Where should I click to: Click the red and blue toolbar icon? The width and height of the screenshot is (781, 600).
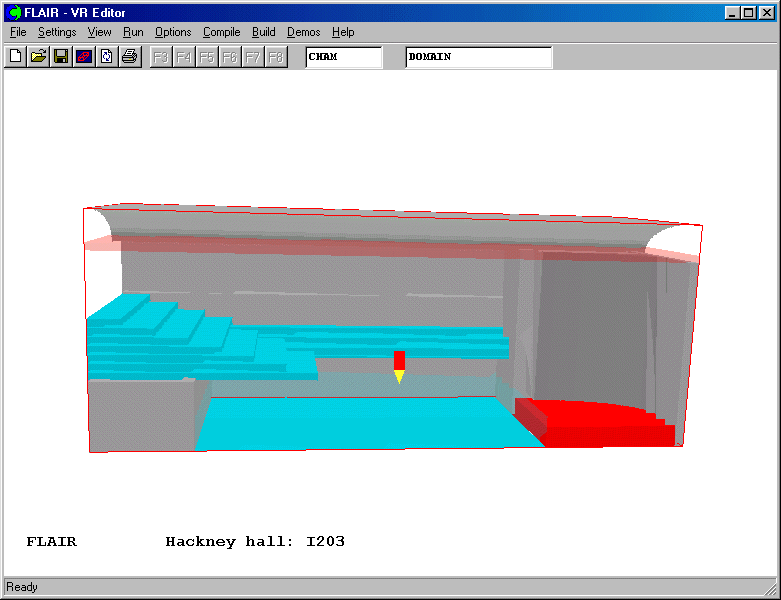84,57
